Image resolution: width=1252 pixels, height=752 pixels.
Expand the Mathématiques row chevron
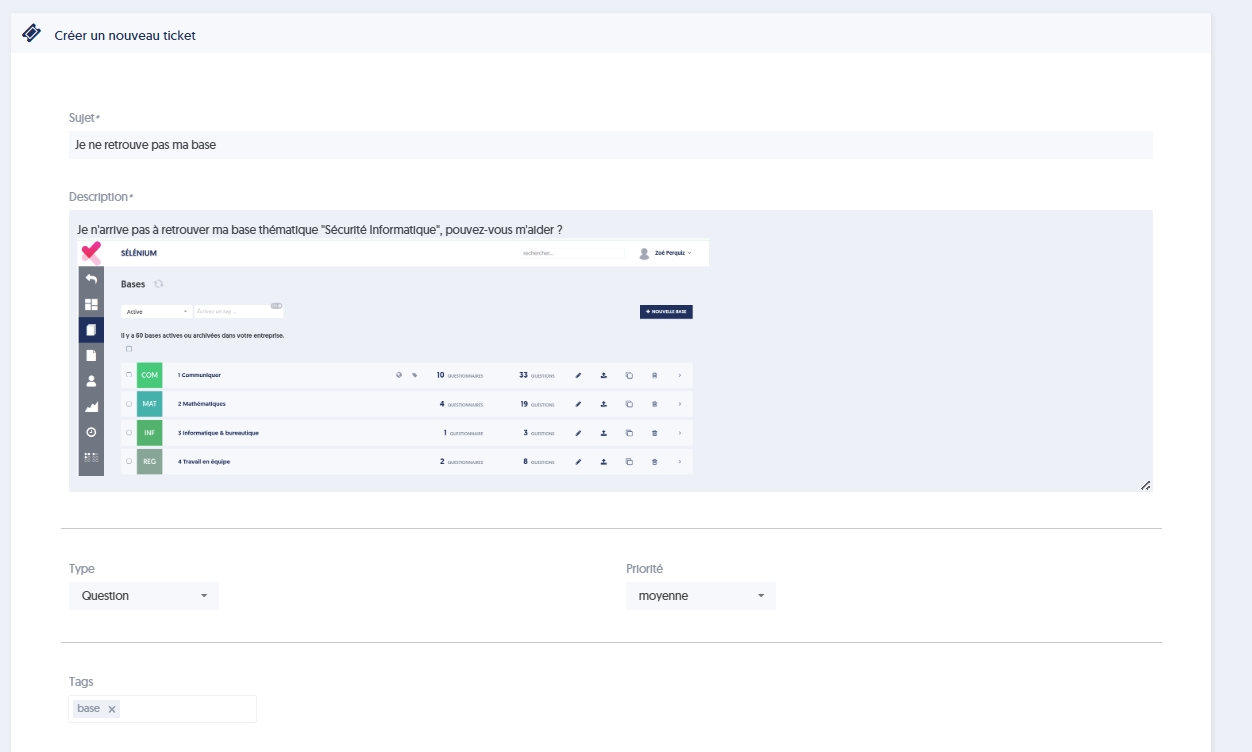click(680, 404)
